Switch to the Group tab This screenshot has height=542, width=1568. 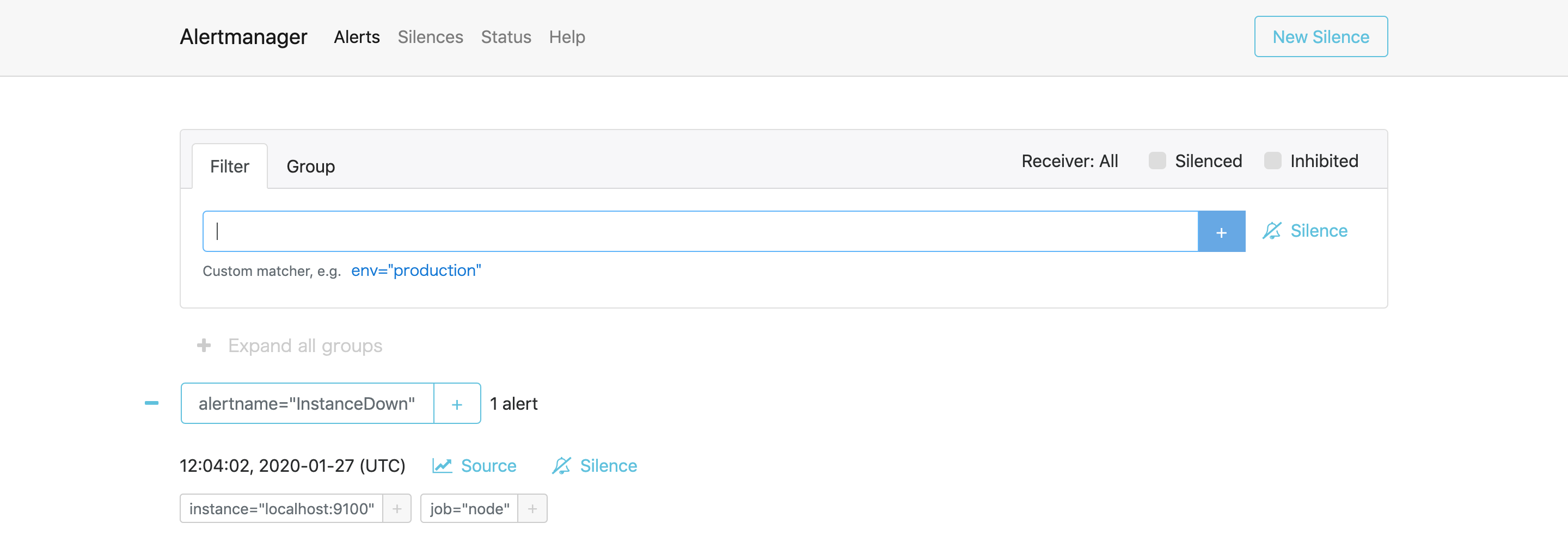(310, 166)
